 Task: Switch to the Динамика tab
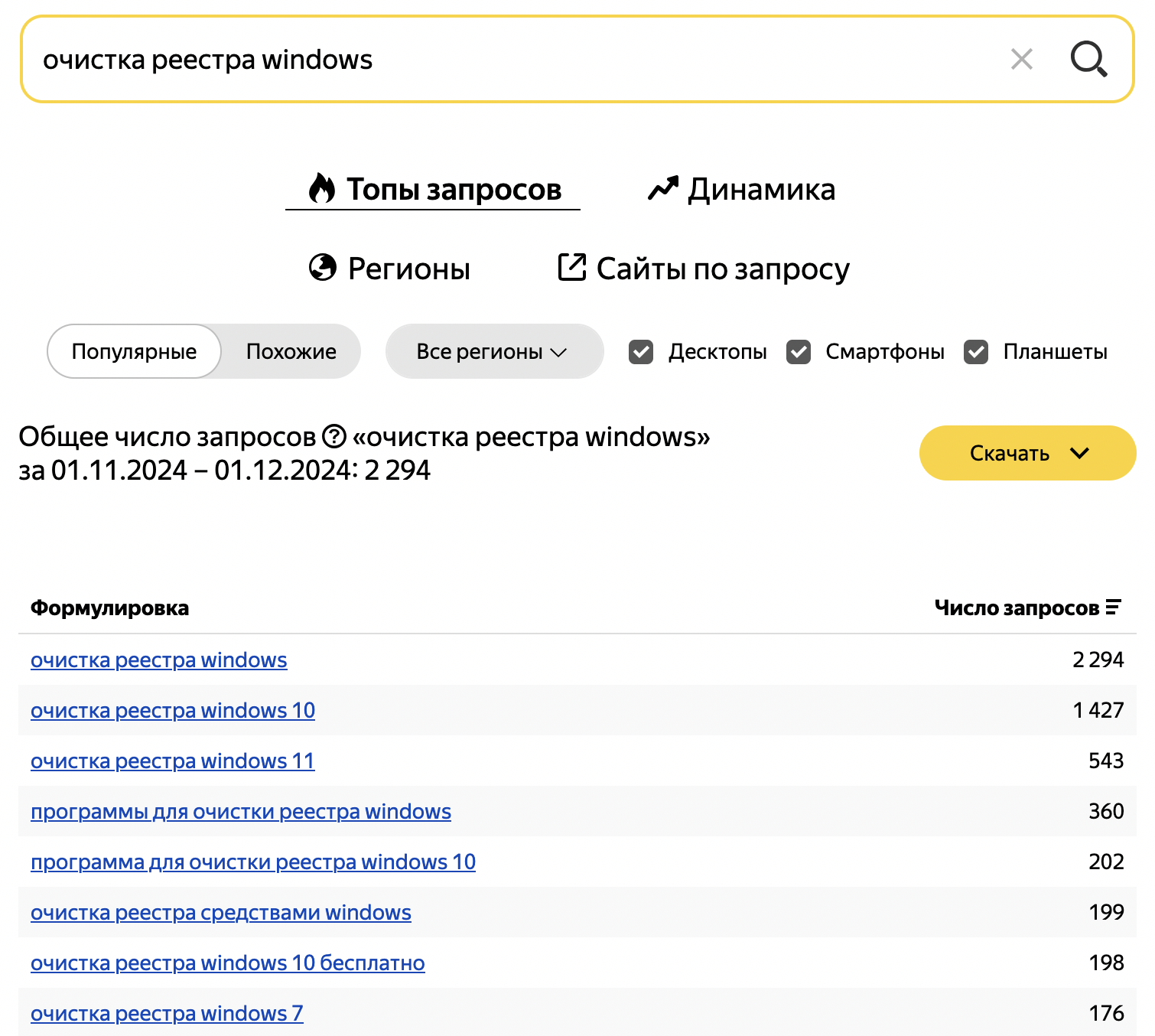pos(741,189)
